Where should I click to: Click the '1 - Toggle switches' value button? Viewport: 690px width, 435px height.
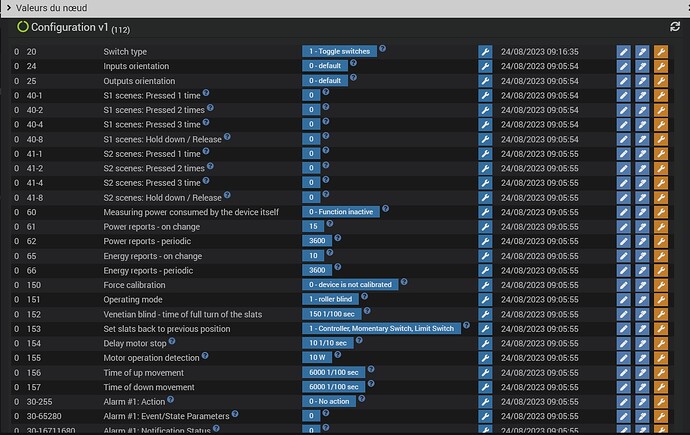point(339,51)
